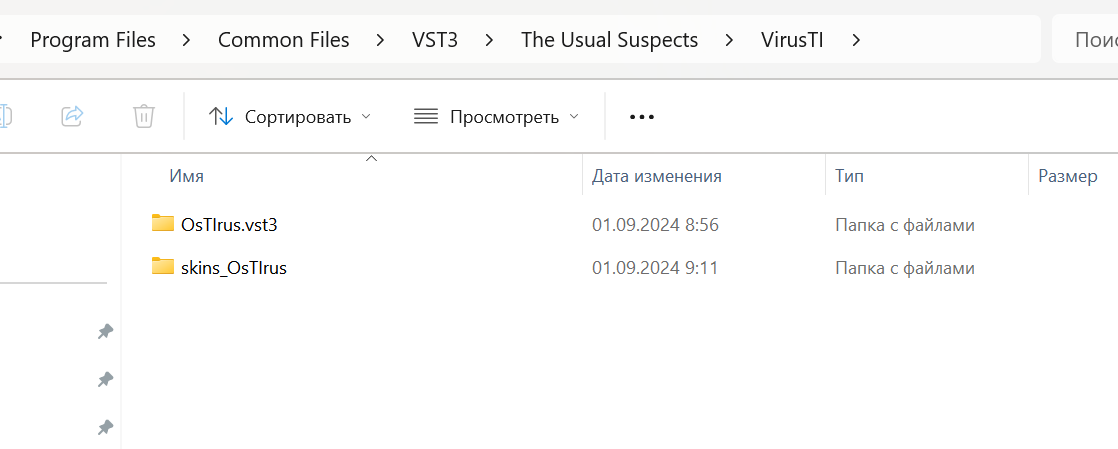The height and width of the screenshot is (449, 1118).
Task: Sort by Имя column header
Action: point(187,176)
